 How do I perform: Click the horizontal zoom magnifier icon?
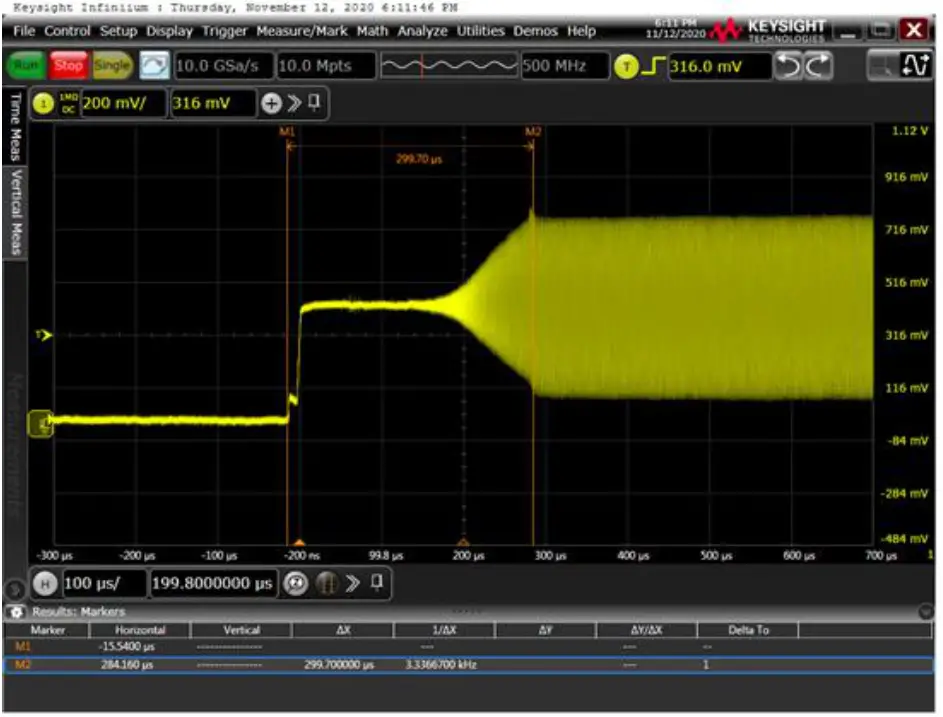tap(293, 583)
